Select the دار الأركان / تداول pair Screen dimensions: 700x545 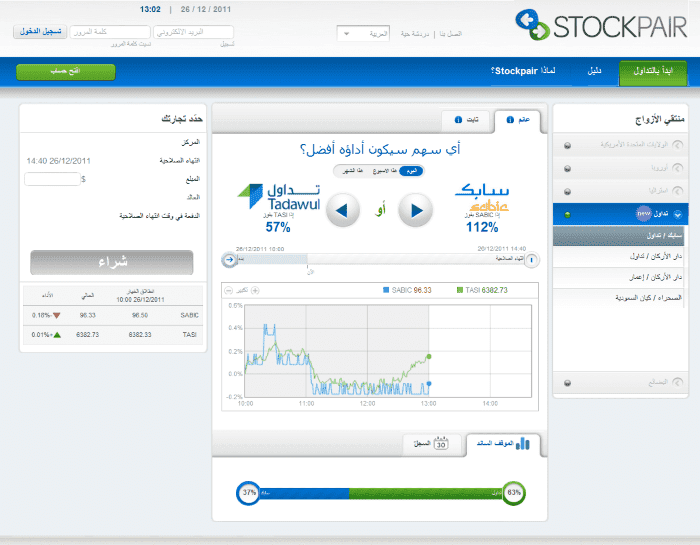pyautogui.click(x=618, y=257)
